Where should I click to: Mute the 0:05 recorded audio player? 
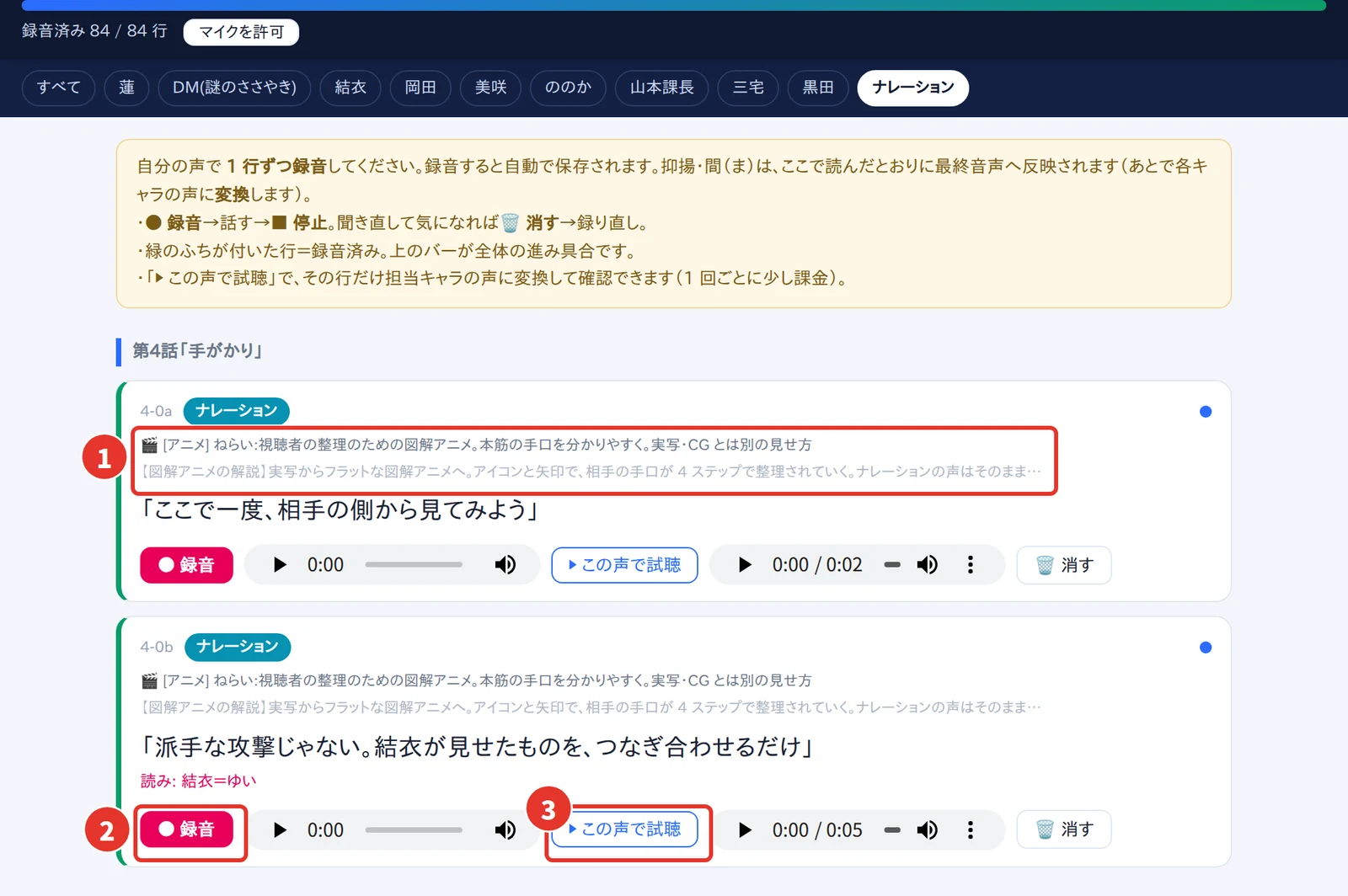(928, 830)
